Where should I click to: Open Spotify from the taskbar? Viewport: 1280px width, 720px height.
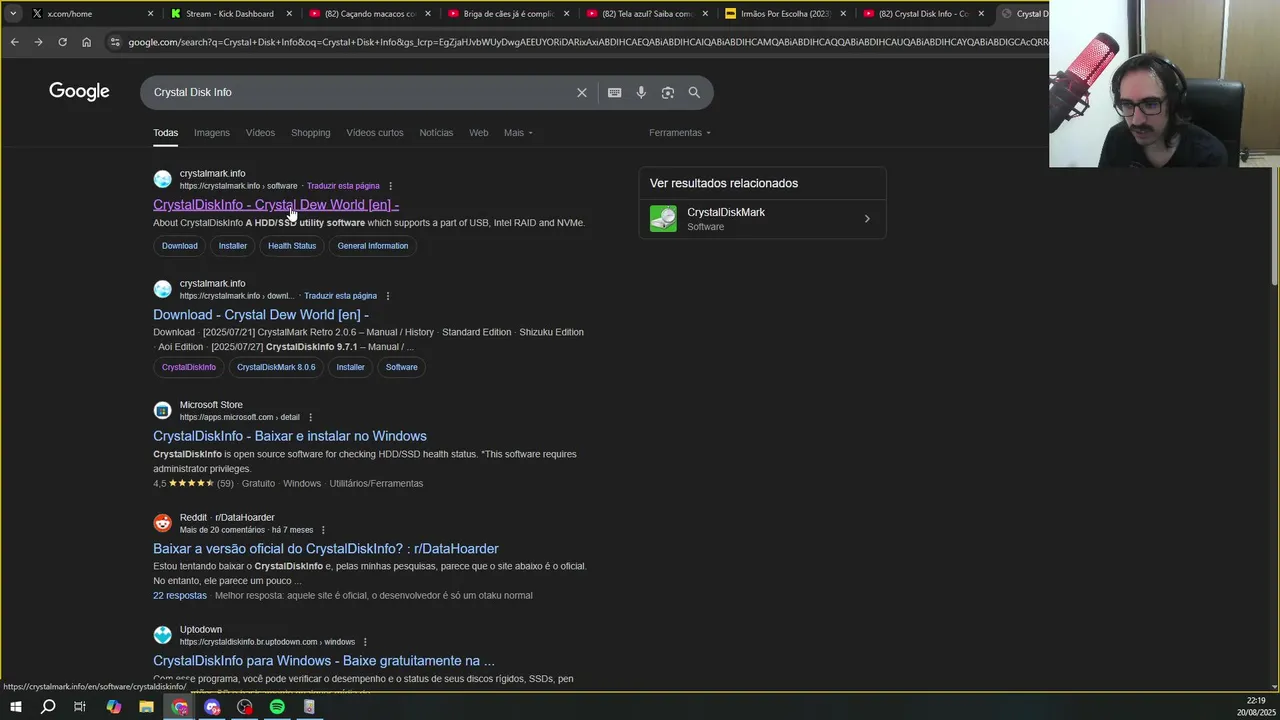277,707
